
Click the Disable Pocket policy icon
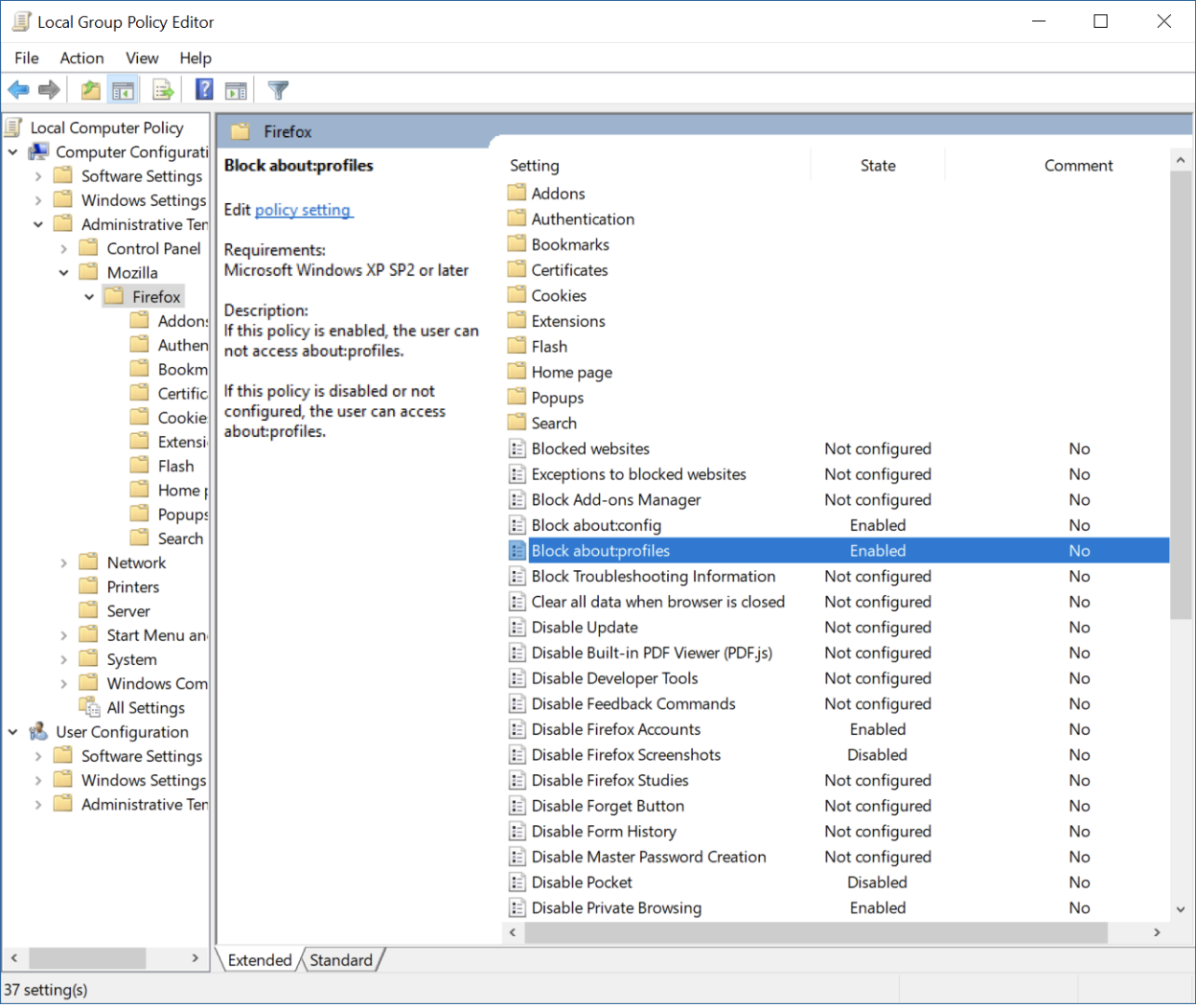click(x=517, y=882)
